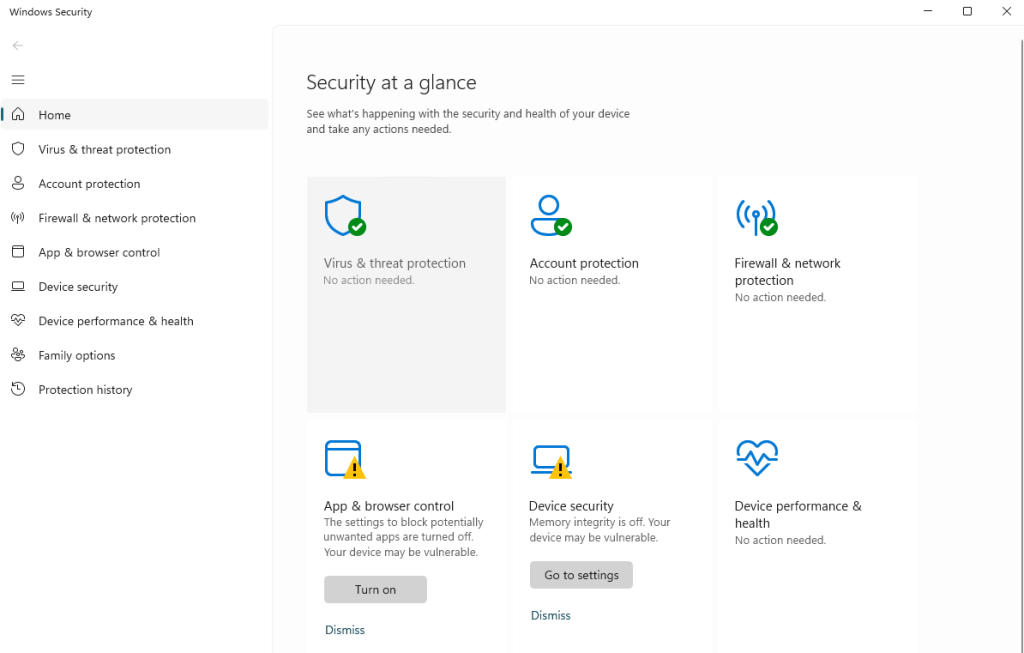Click the Device performance & health tile title
1024x653 pixels.
798,515
